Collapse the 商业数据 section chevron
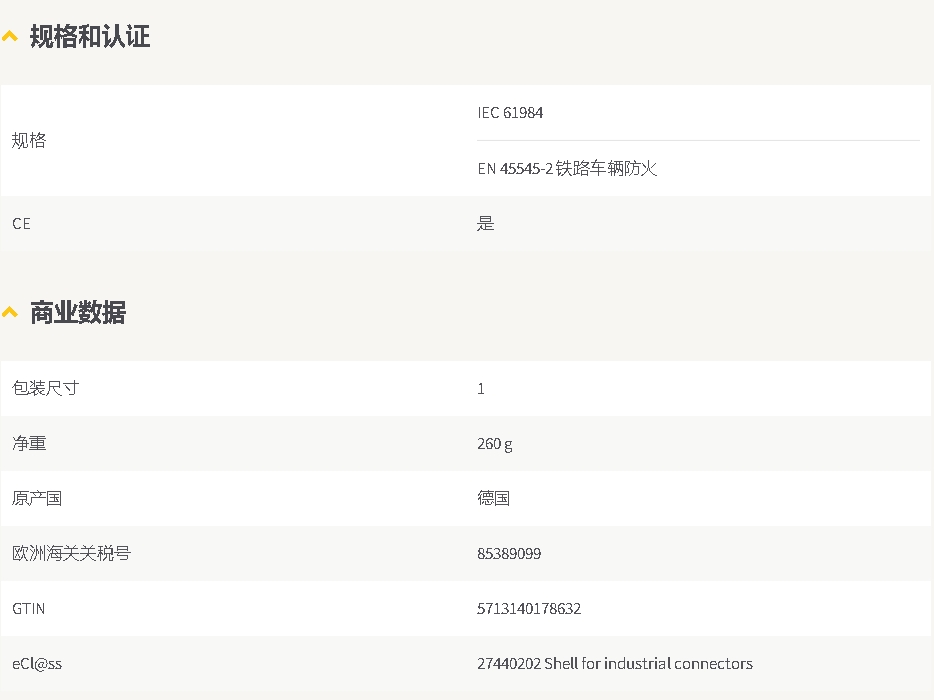934x700 pixels. click(x=10, y=312)
